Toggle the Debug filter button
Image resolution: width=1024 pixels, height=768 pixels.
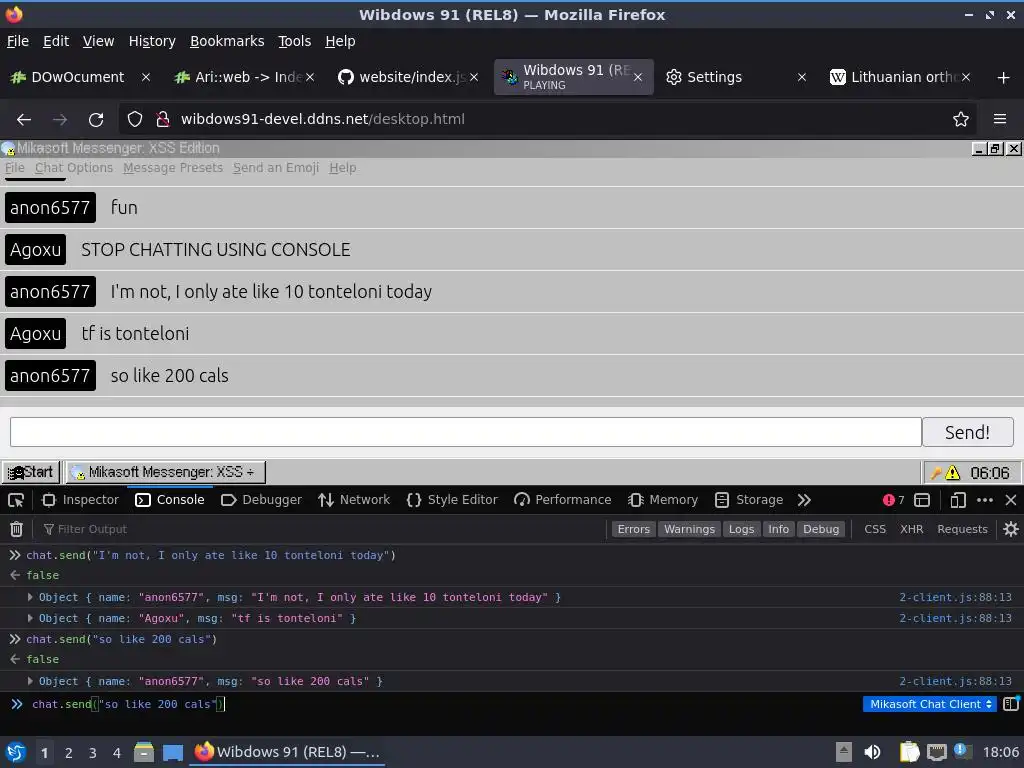pyautogui.click(x=820, y=529)
